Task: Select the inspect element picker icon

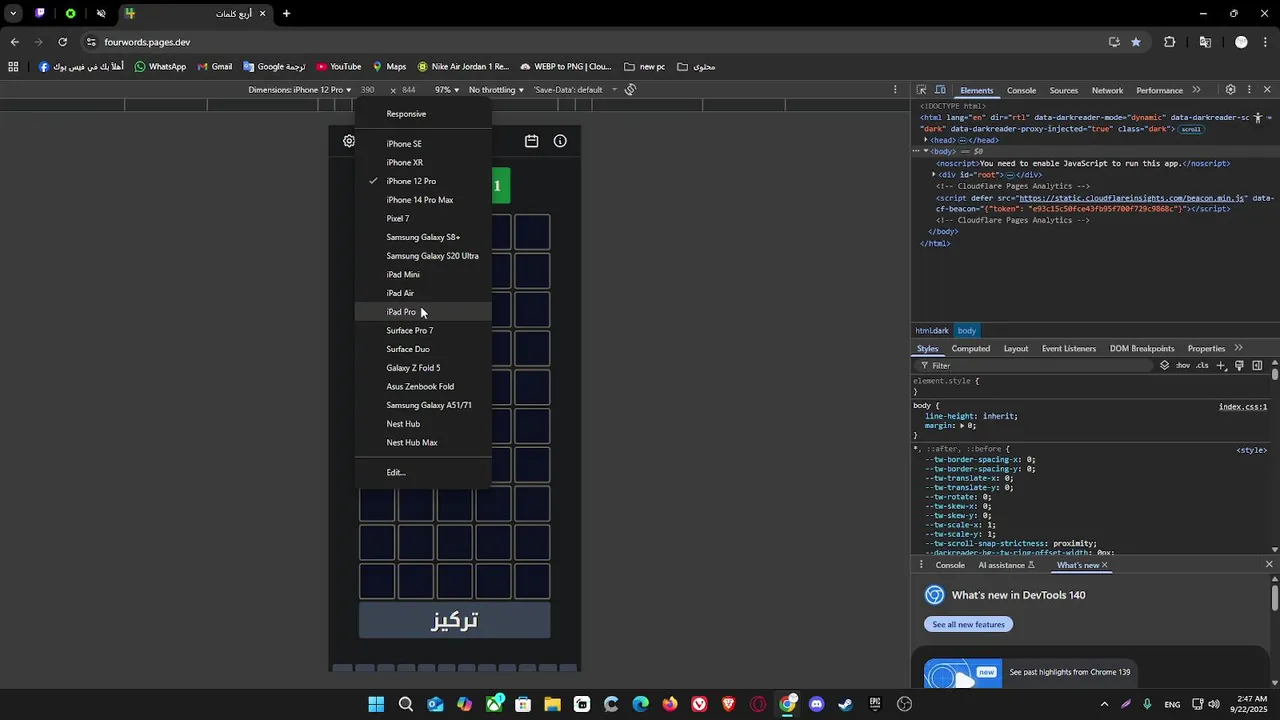Action: coord(921,90)
